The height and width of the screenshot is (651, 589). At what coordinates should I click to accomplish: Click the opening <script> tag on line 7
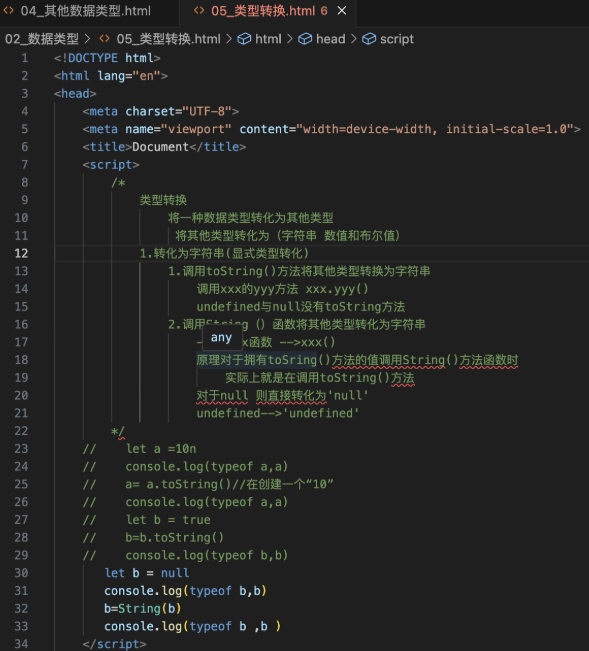[x=111, y=165]
